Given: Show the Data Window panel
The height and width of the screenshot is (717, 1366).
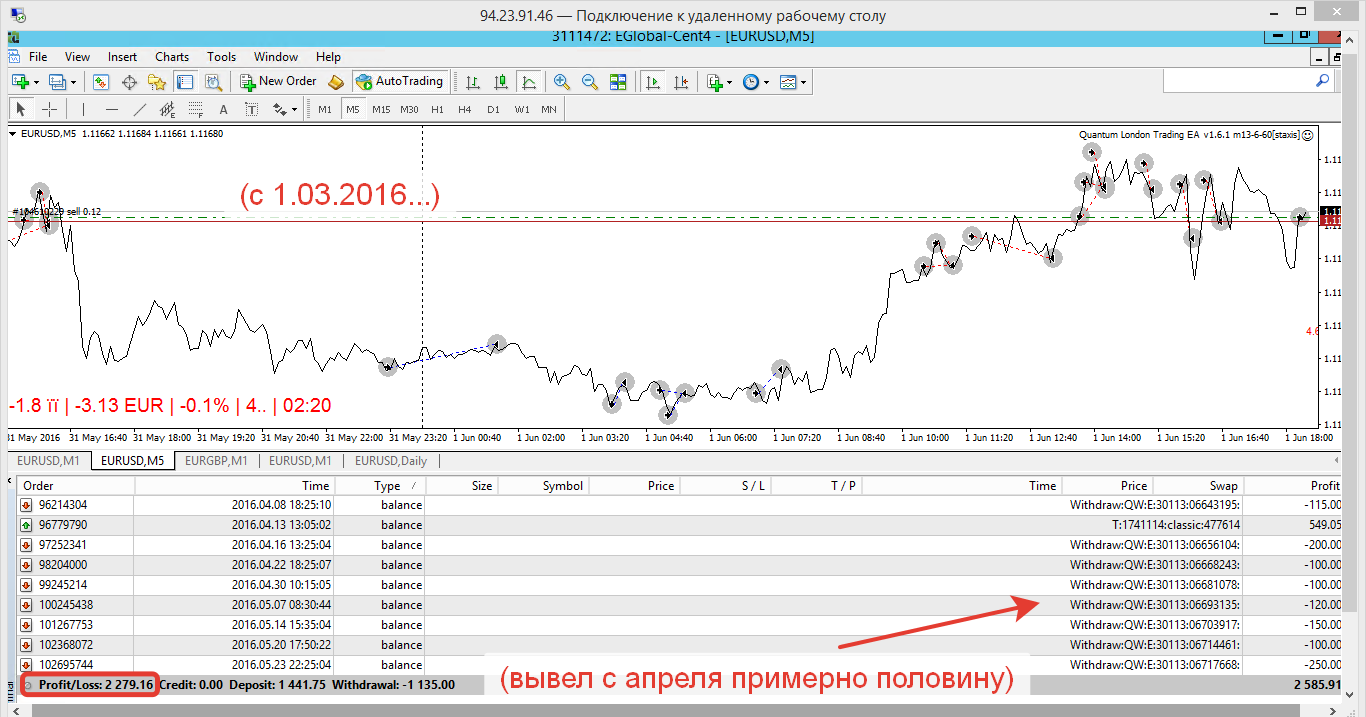Looking at the screenshot, I should [130, 81].
